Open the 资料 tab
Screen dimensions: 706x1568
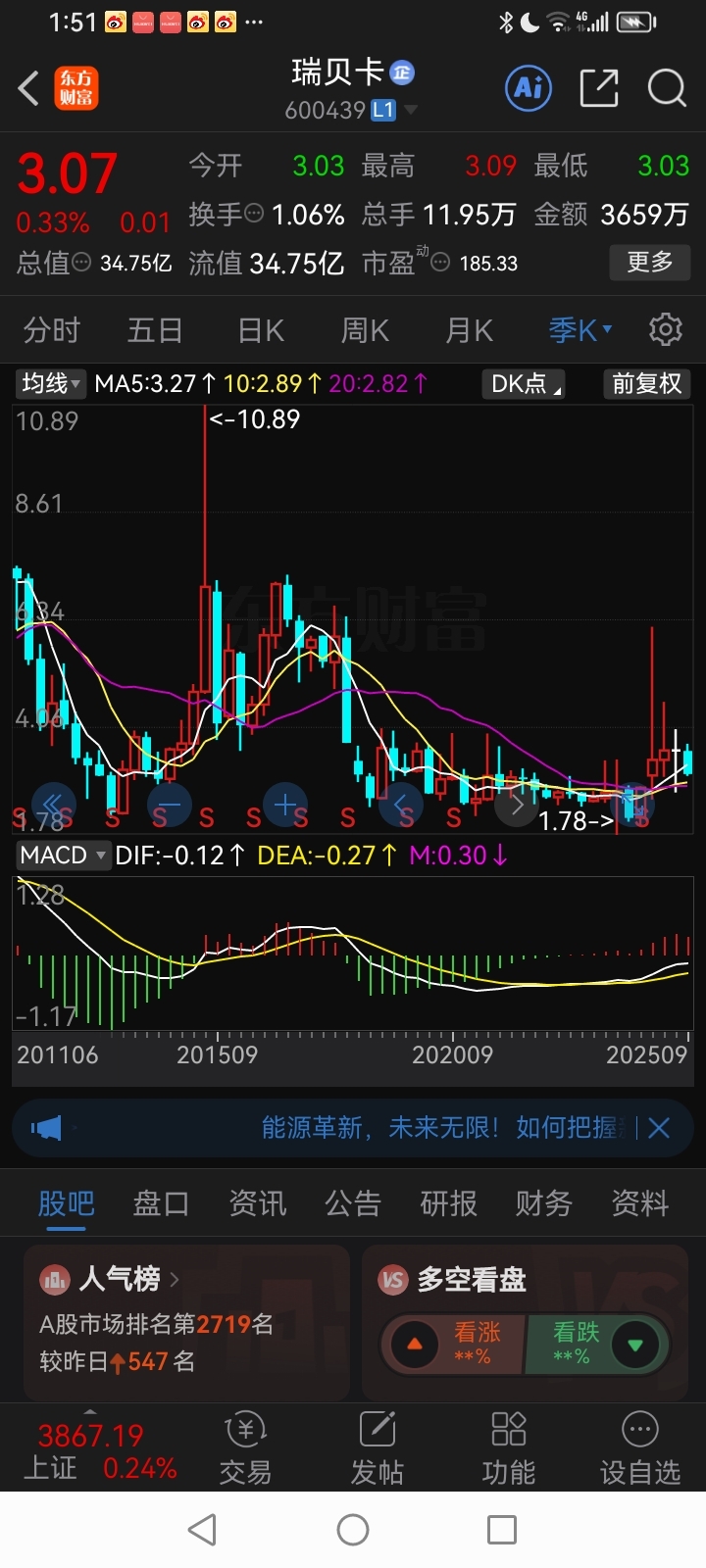pos(639,1203)
